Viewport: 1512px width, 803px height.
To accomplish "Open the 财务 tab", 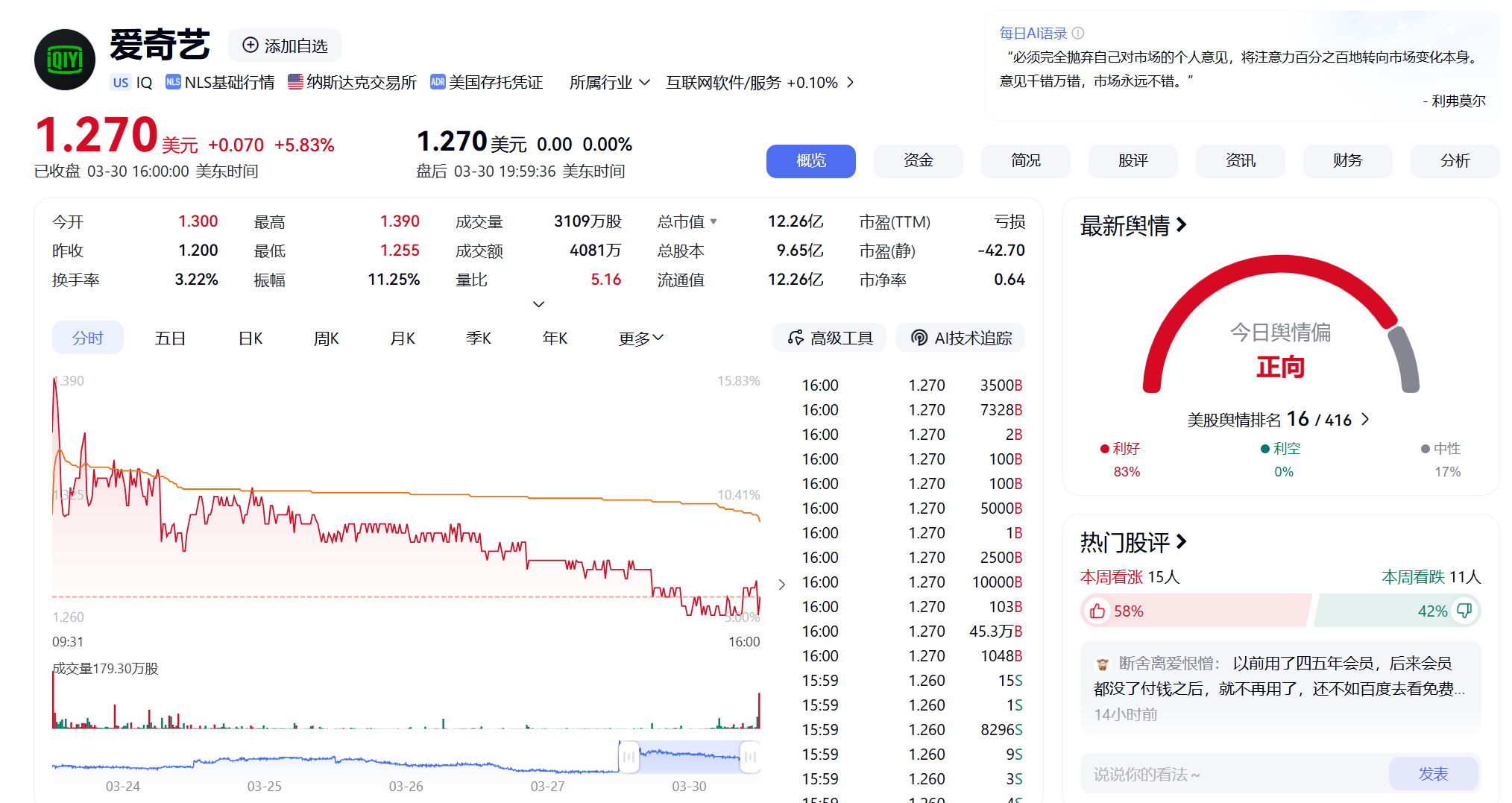I will point(1347,161).
